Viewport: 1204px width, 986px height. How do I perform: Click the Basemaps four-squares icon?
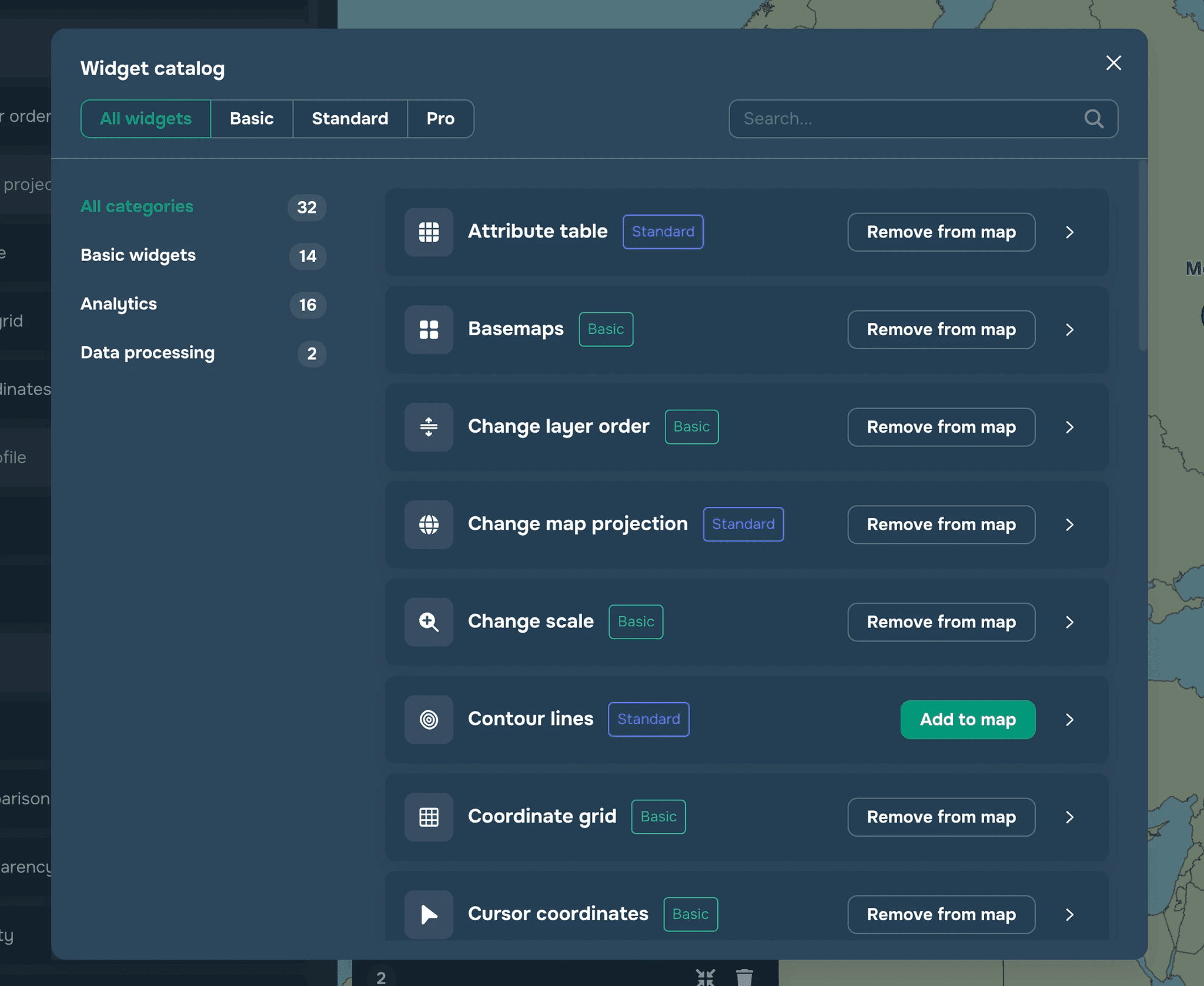(429, 329)
